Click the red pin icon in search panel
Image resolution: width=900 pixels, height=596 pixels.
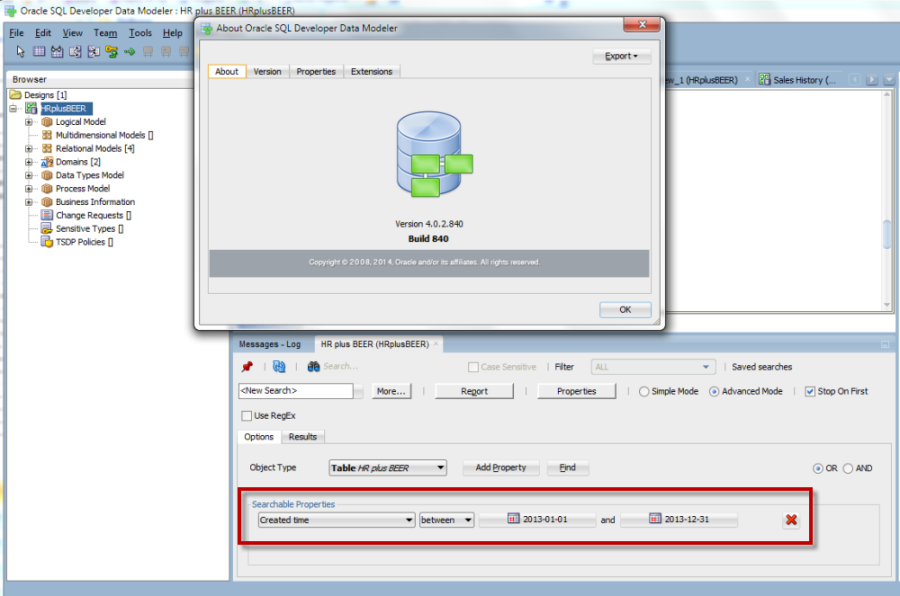[x=247, y=367]
